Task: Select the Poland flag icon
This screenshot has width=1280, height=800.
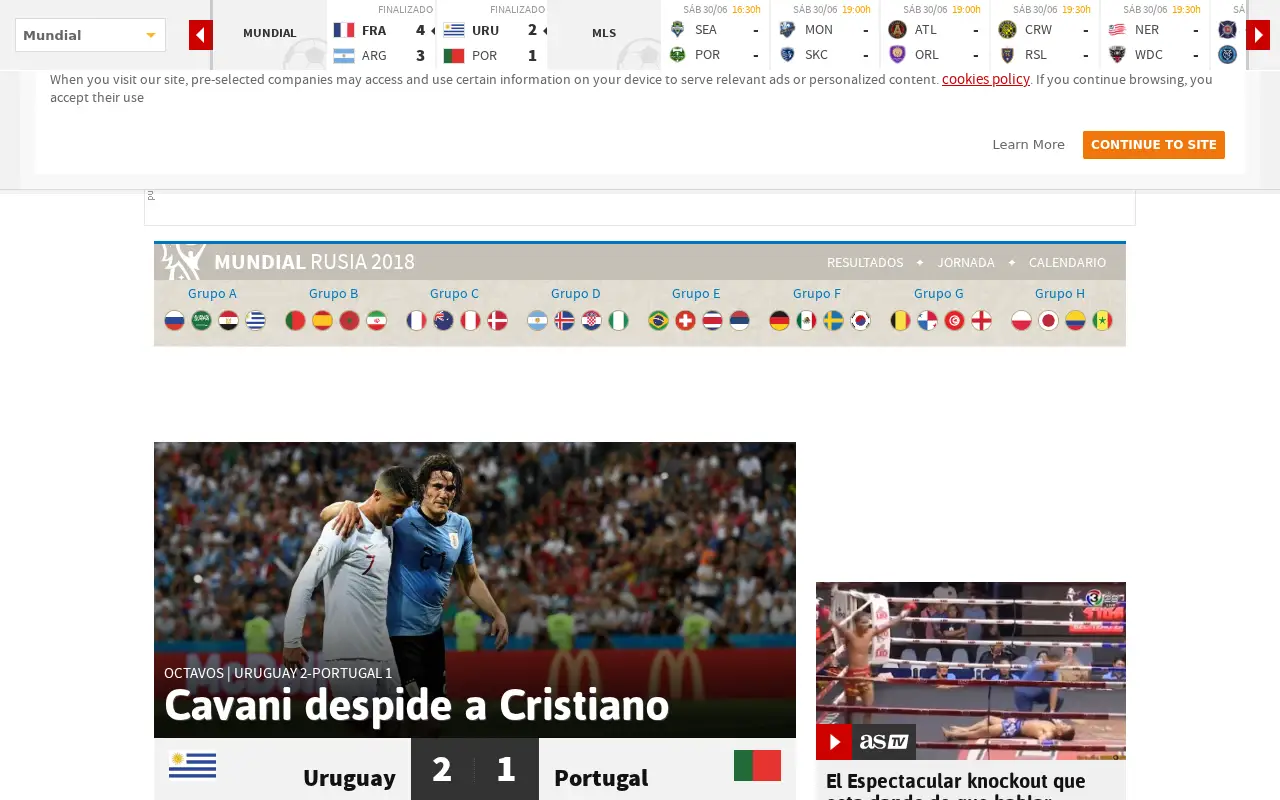Action: coord(1022,321)
